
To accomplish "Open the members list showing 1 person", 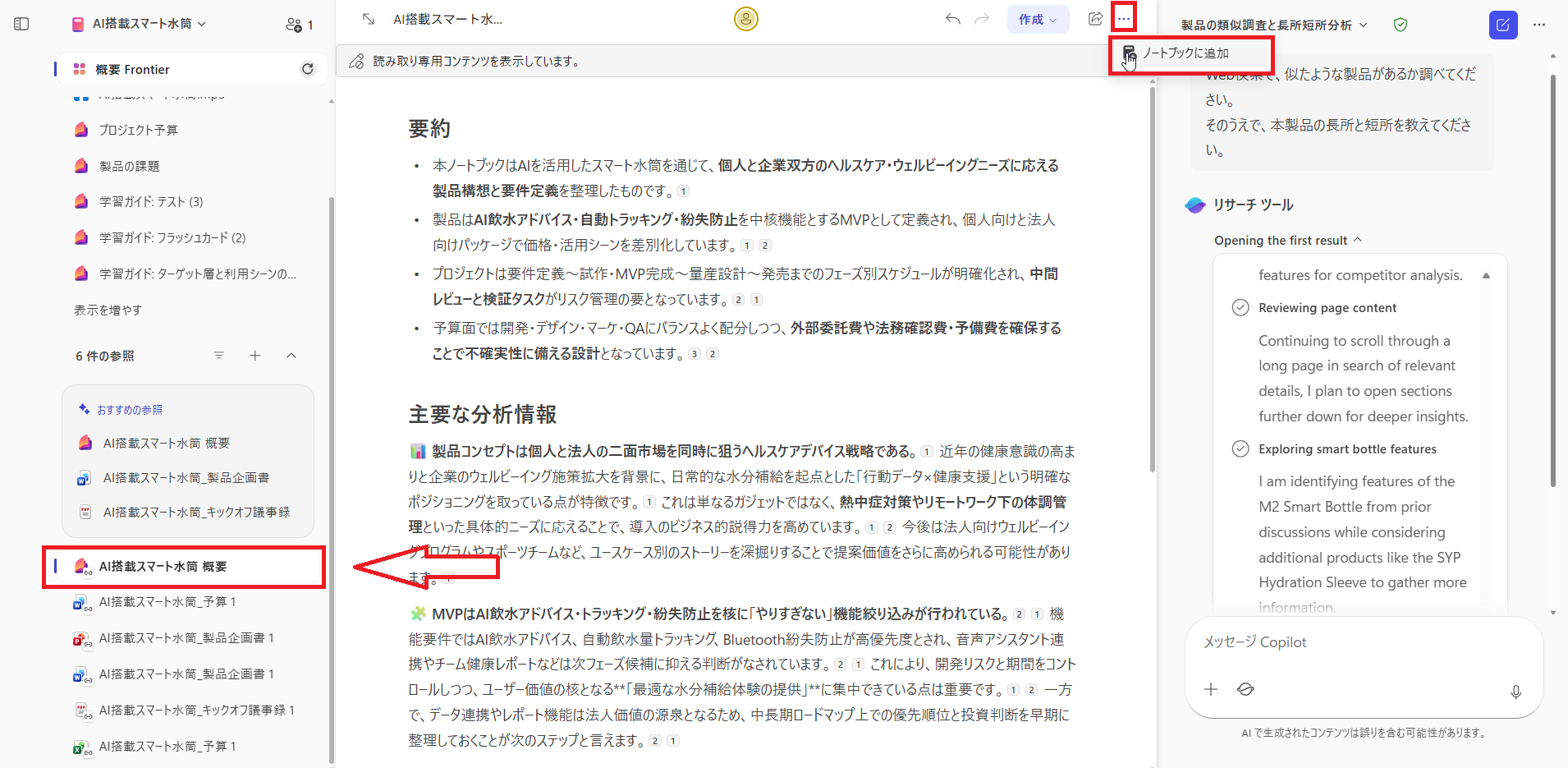I will click(x=299, y=25).
